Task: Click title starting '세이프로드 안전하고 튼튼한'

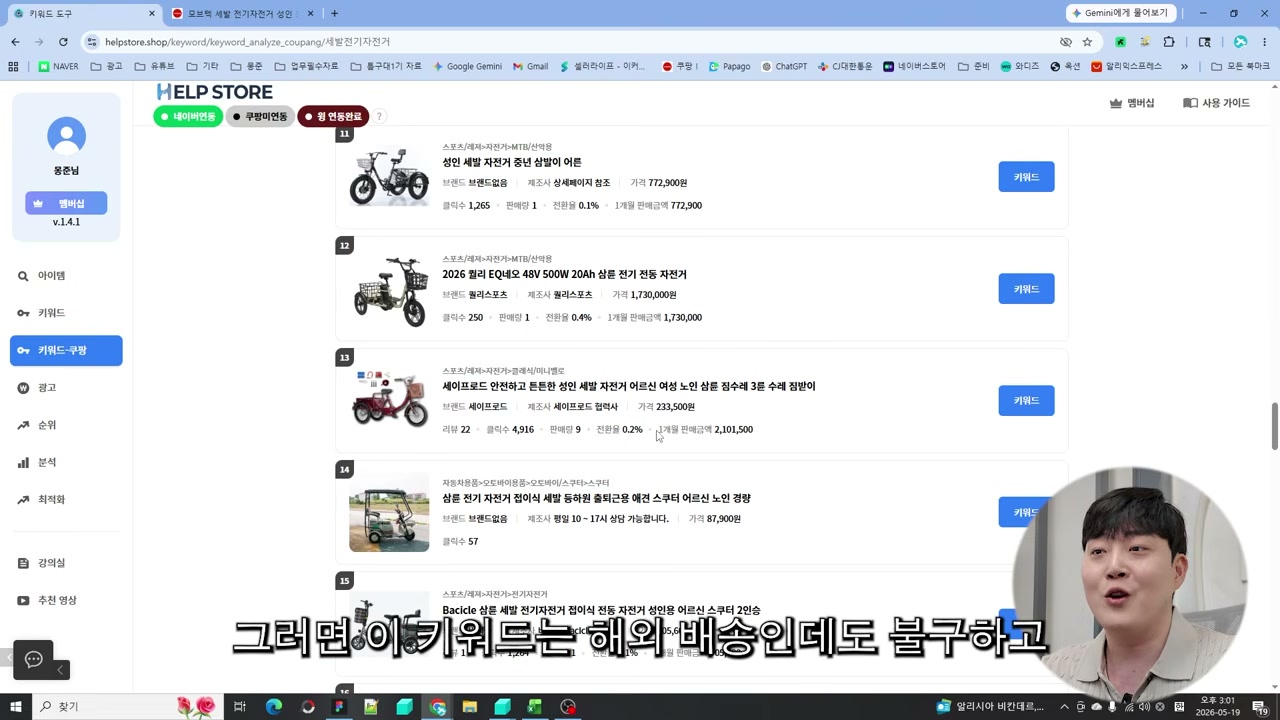Action: [629, 386]
